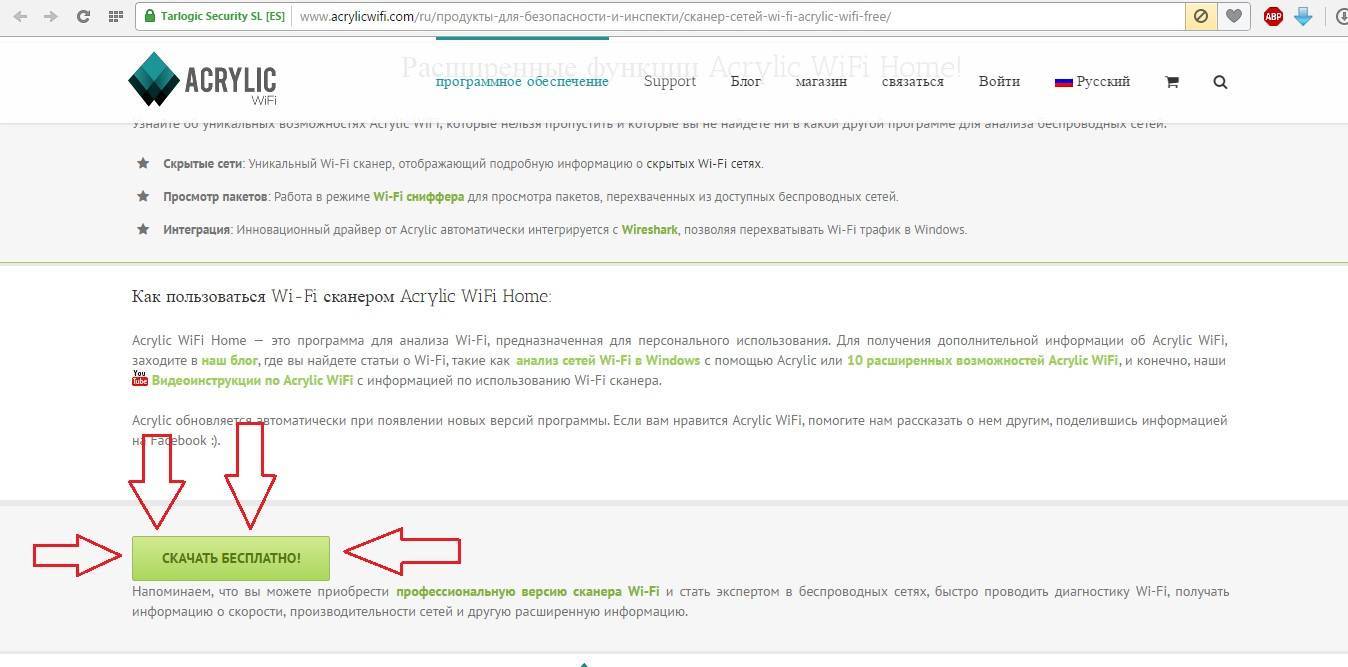1348x667 pixels.
Task: Follow the Wireshark link
Action: [649, 230]
